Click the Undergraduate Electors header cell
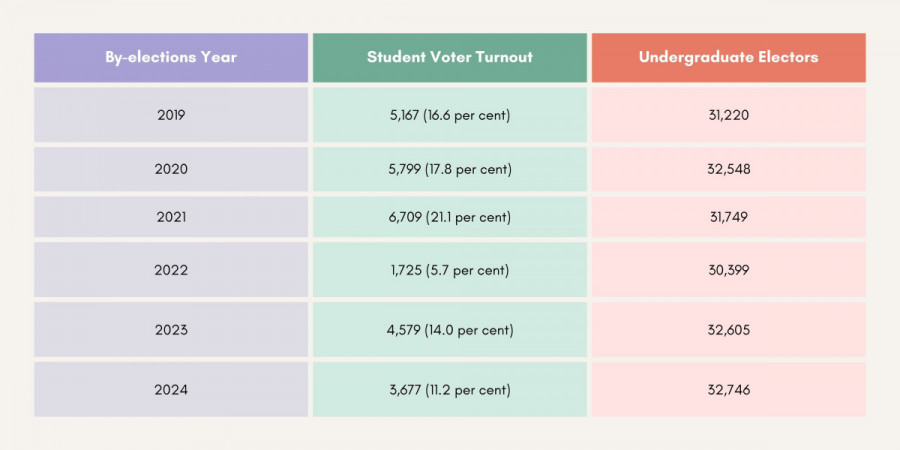 click(728, 57)
